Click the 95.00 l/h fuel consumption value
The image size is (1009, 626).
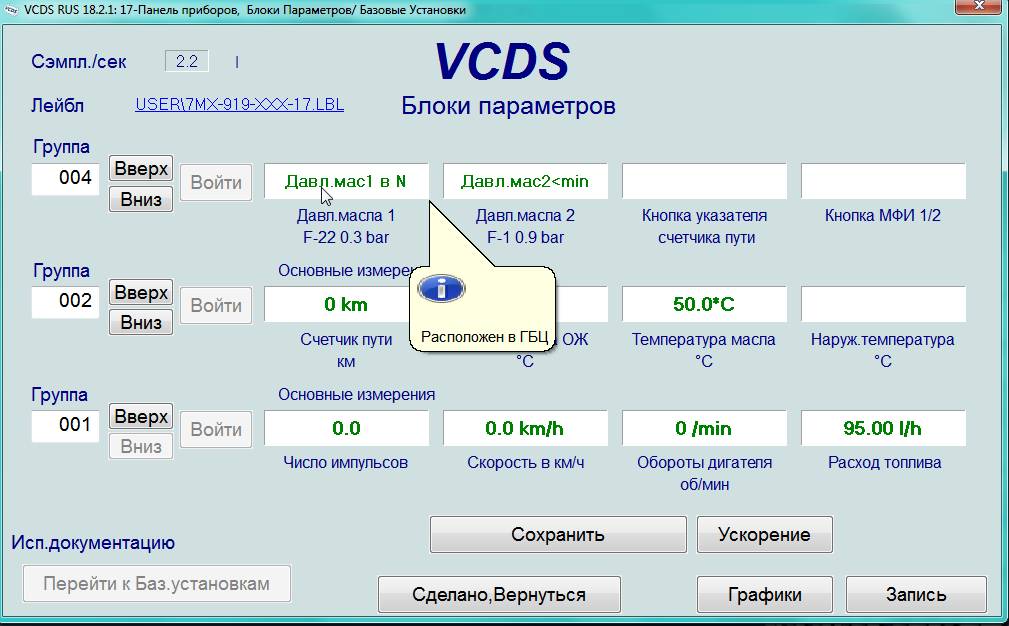pyautogui.click(x=883, y=428)
